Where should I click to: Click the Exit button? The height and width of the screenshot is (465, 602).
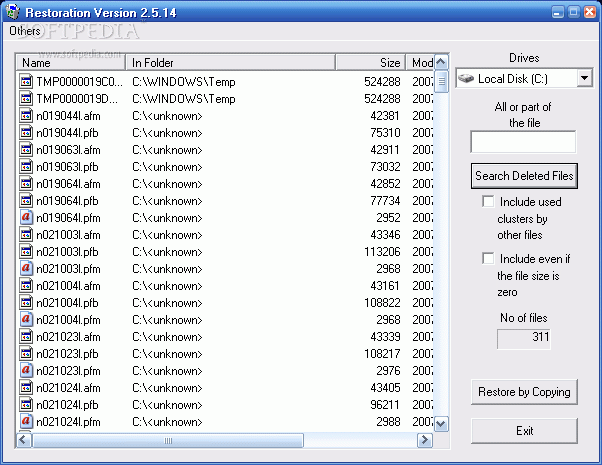click(524, 431)
